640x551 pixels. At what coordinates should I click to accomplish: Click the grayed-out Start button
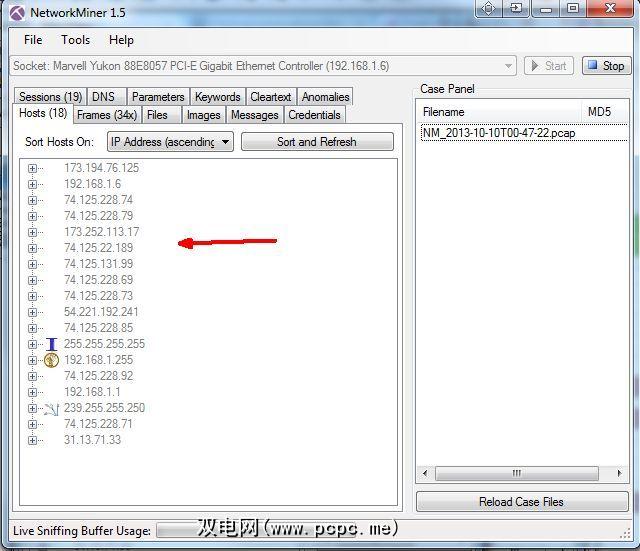tap(549, 66)
